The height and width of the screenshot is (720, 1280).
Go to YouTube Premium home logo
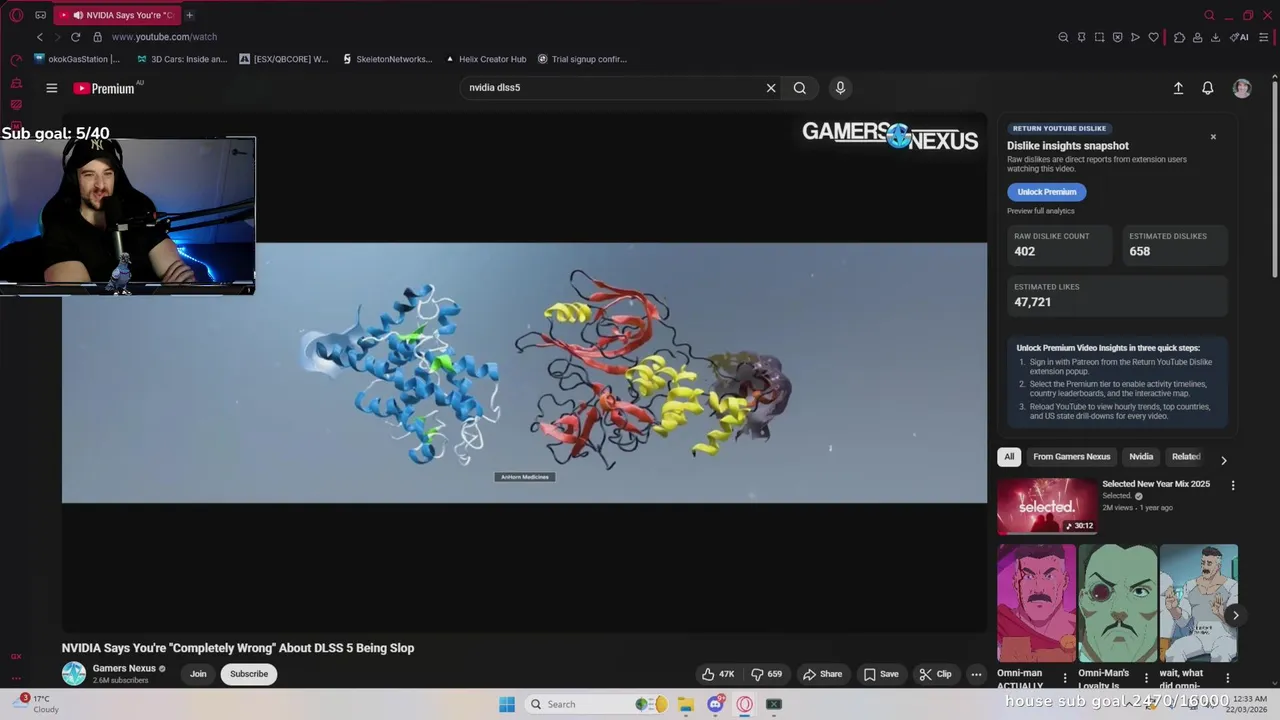[104, 88]
